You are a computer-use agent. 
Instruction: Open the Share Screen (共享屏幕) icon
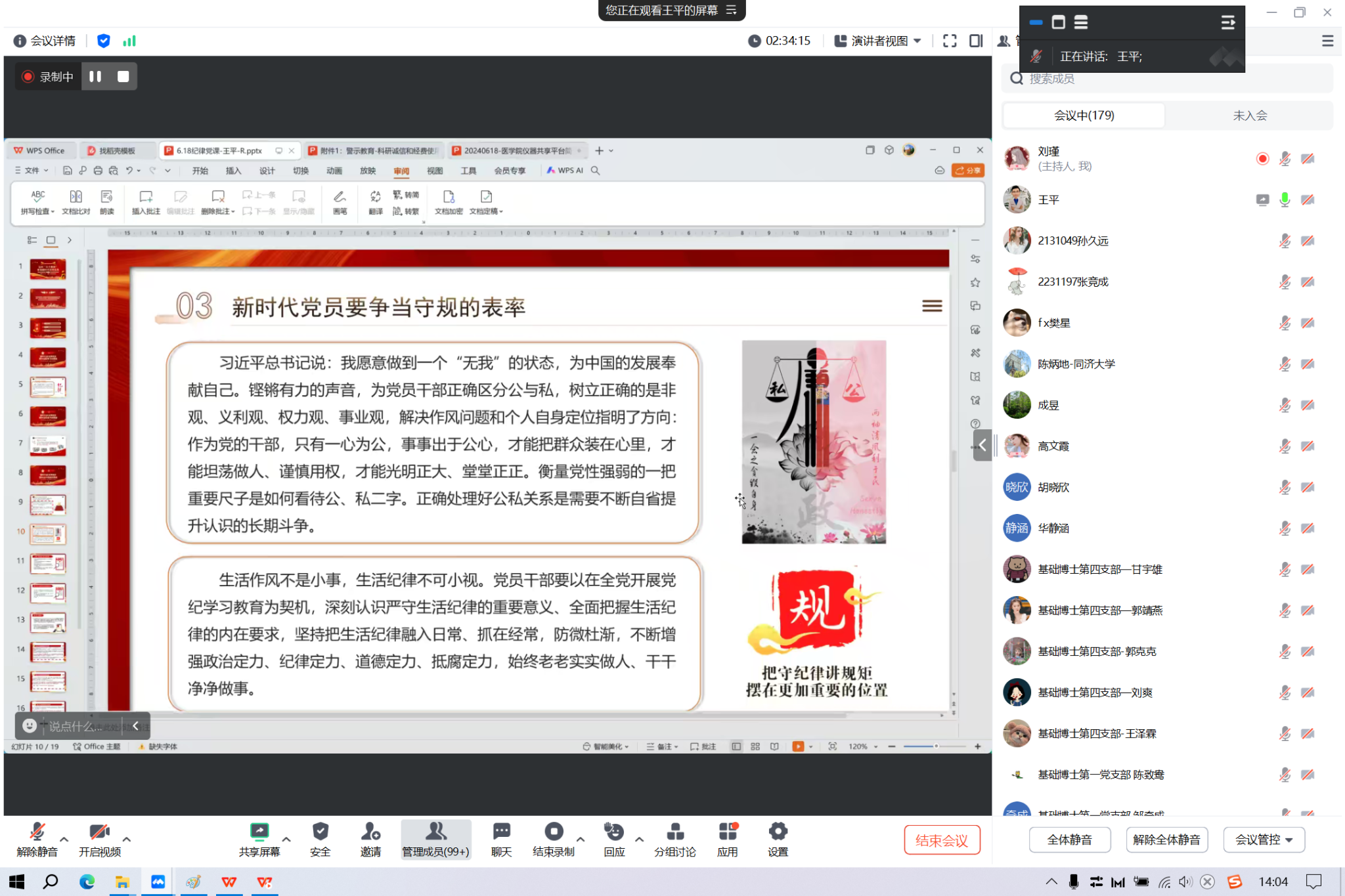[x=259, y=832]
